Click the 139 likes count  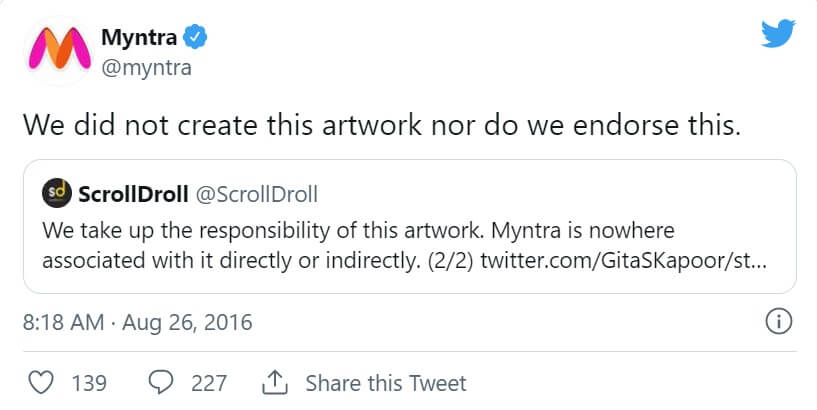(x=89, y=382)
